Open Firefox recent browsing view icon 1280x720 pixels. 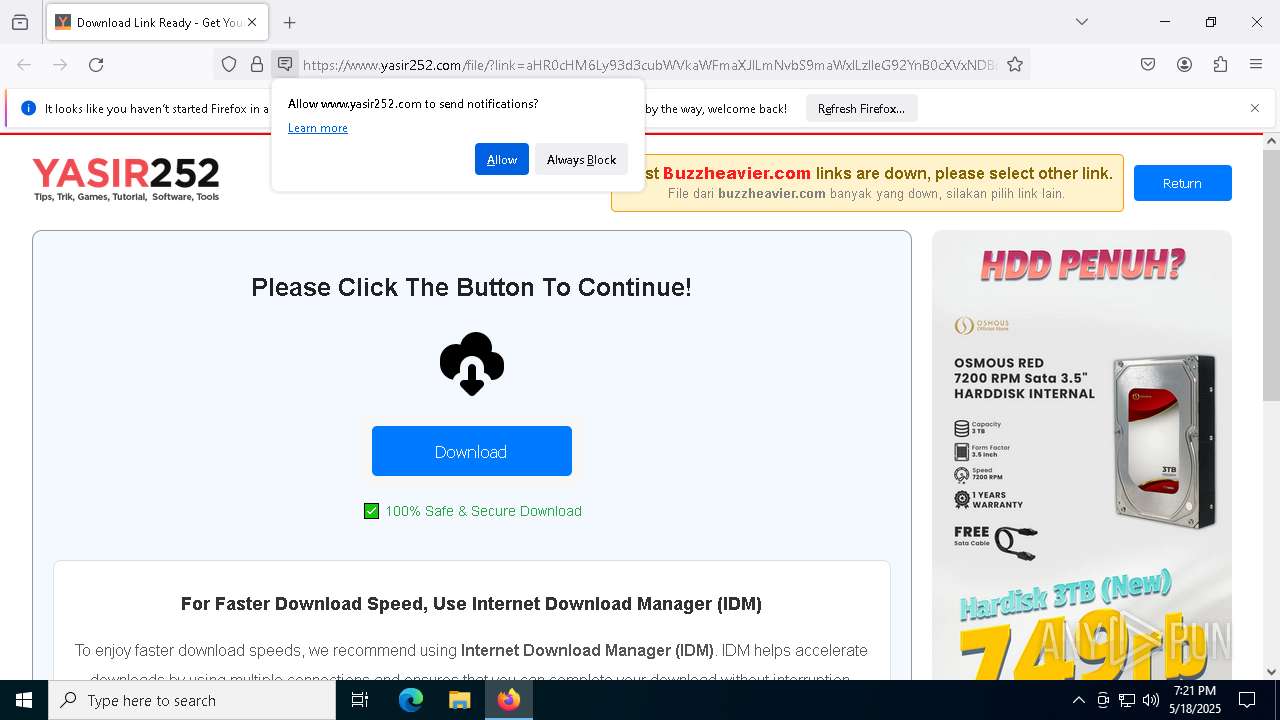tap(20, 22)
